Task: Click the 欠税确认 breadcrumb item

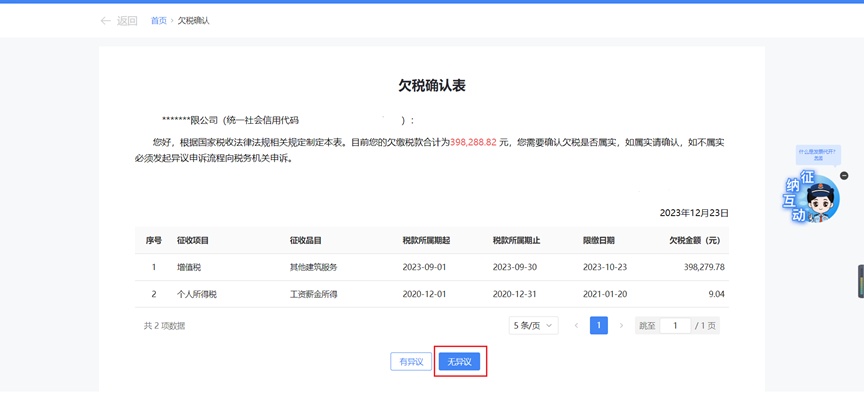Action: click(x=193, y=21)
